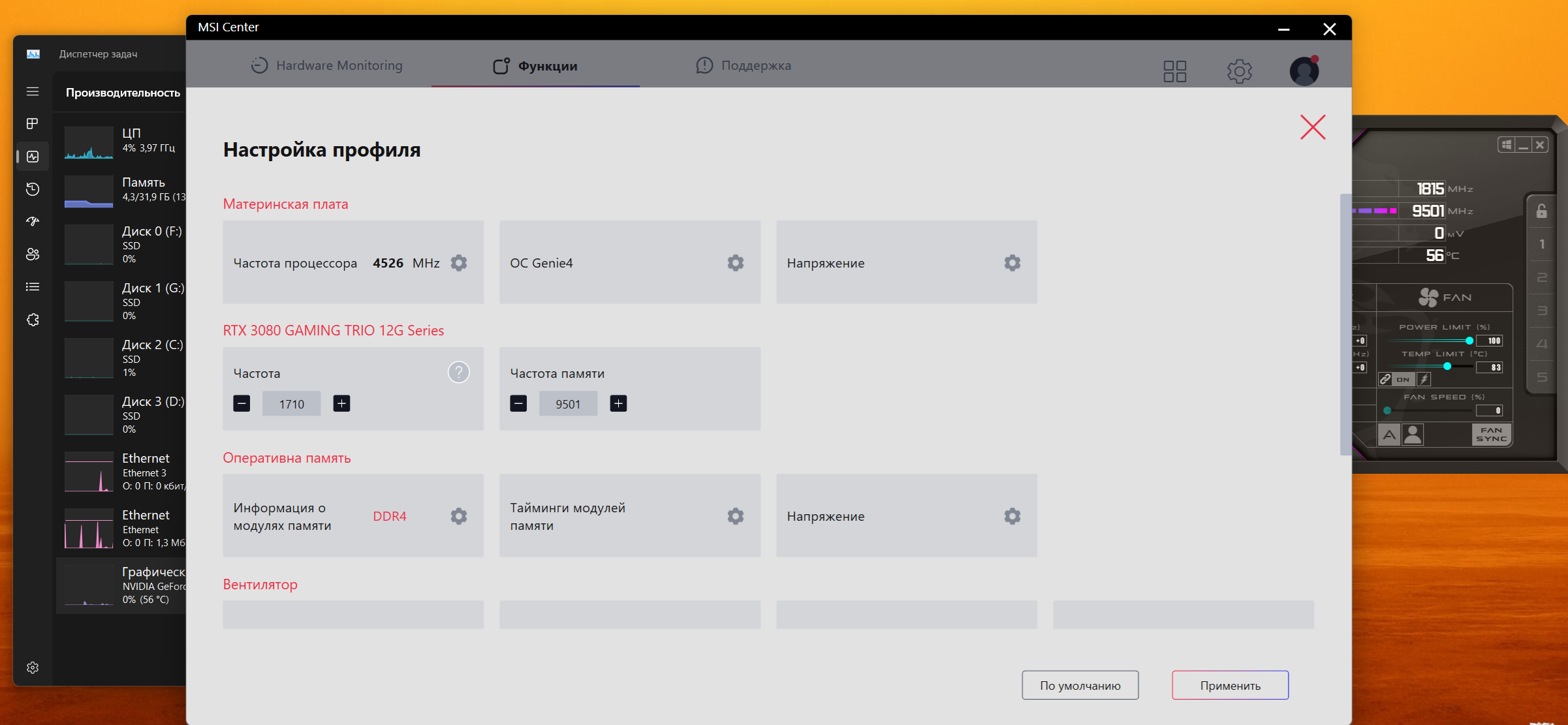Open memory timings settings gear
This screenshot has width=1568, height=725.
tap(736, 516)
